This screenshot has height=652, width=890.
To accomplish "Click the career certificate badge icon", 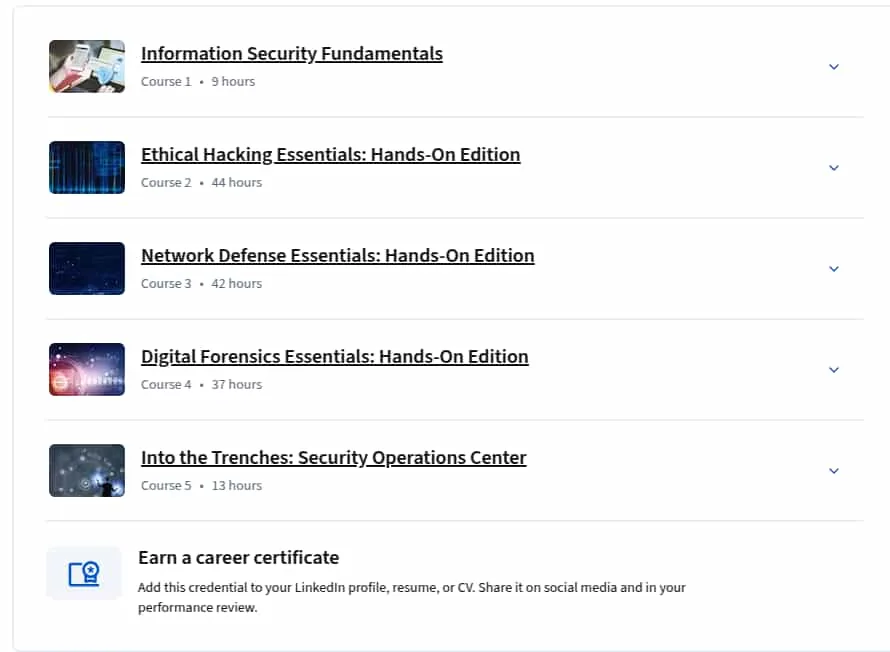I will click(84, 573).
